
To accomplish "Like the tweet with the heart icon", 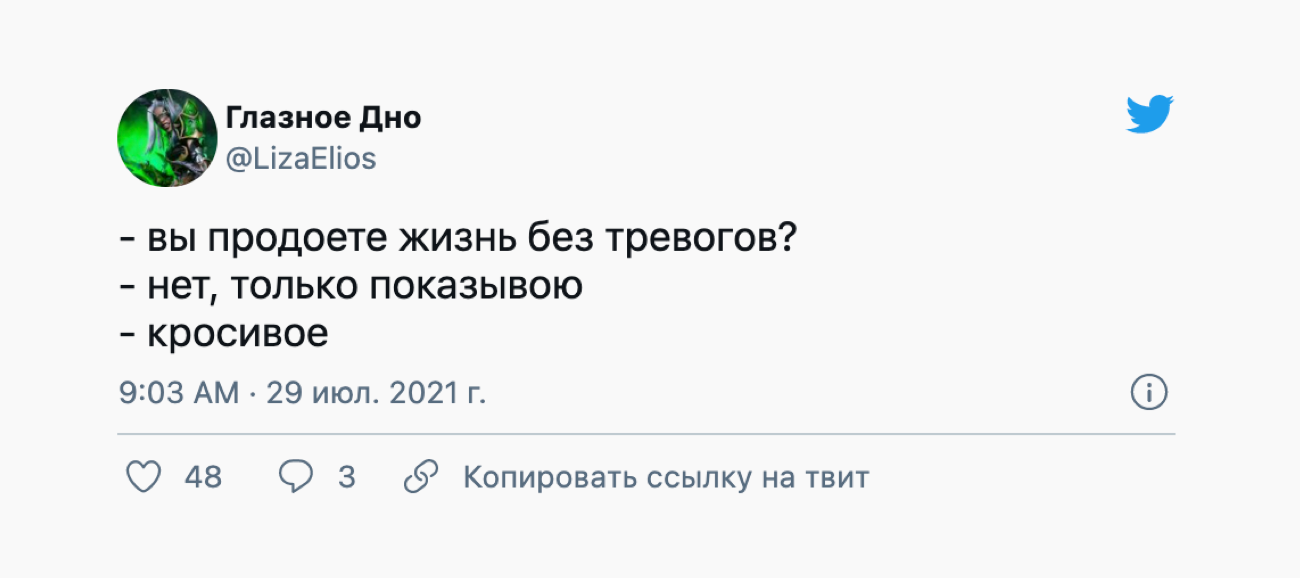I will 145,477.
